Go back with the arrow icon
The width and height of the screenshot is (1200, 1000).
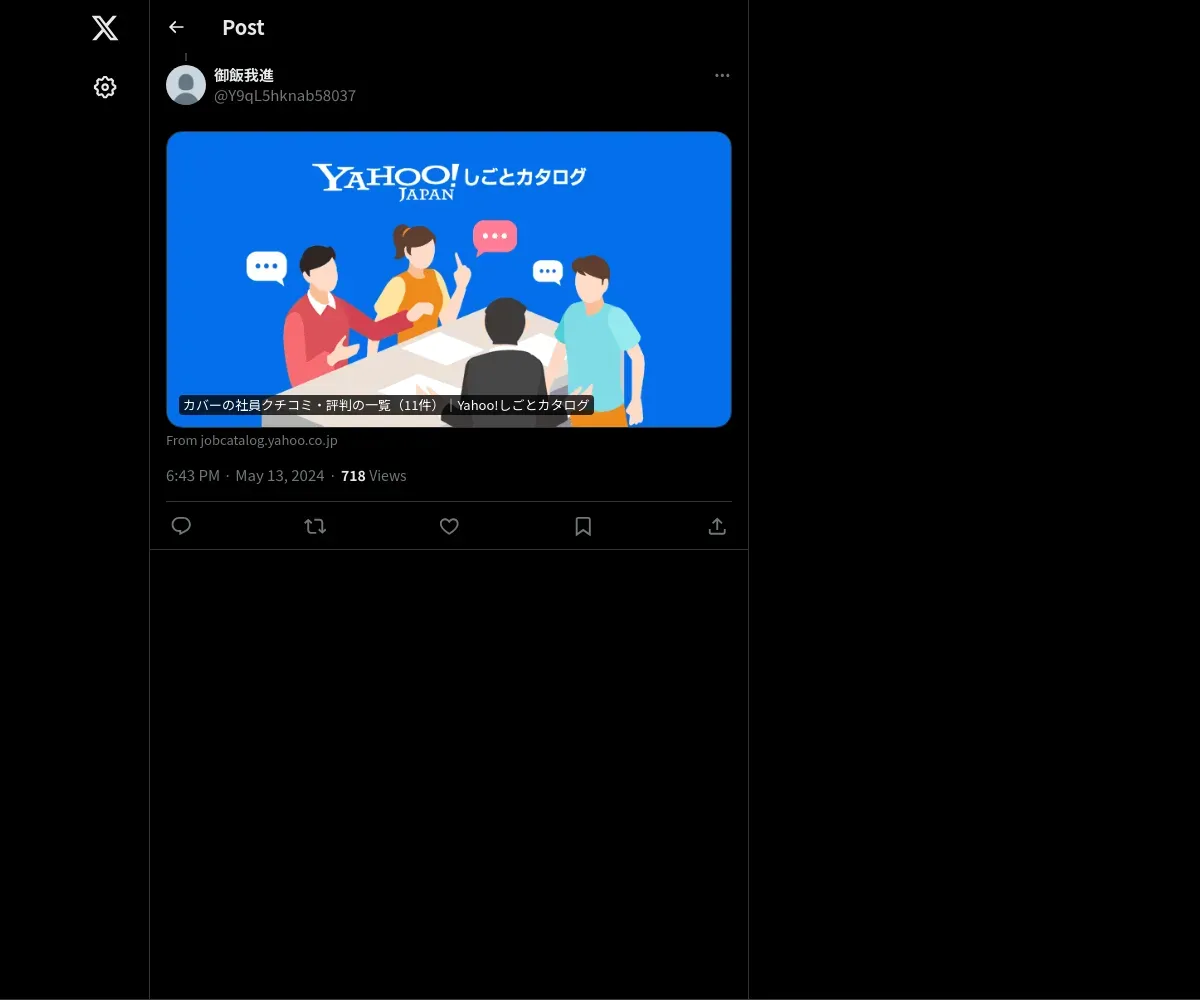tap(176, 27)
